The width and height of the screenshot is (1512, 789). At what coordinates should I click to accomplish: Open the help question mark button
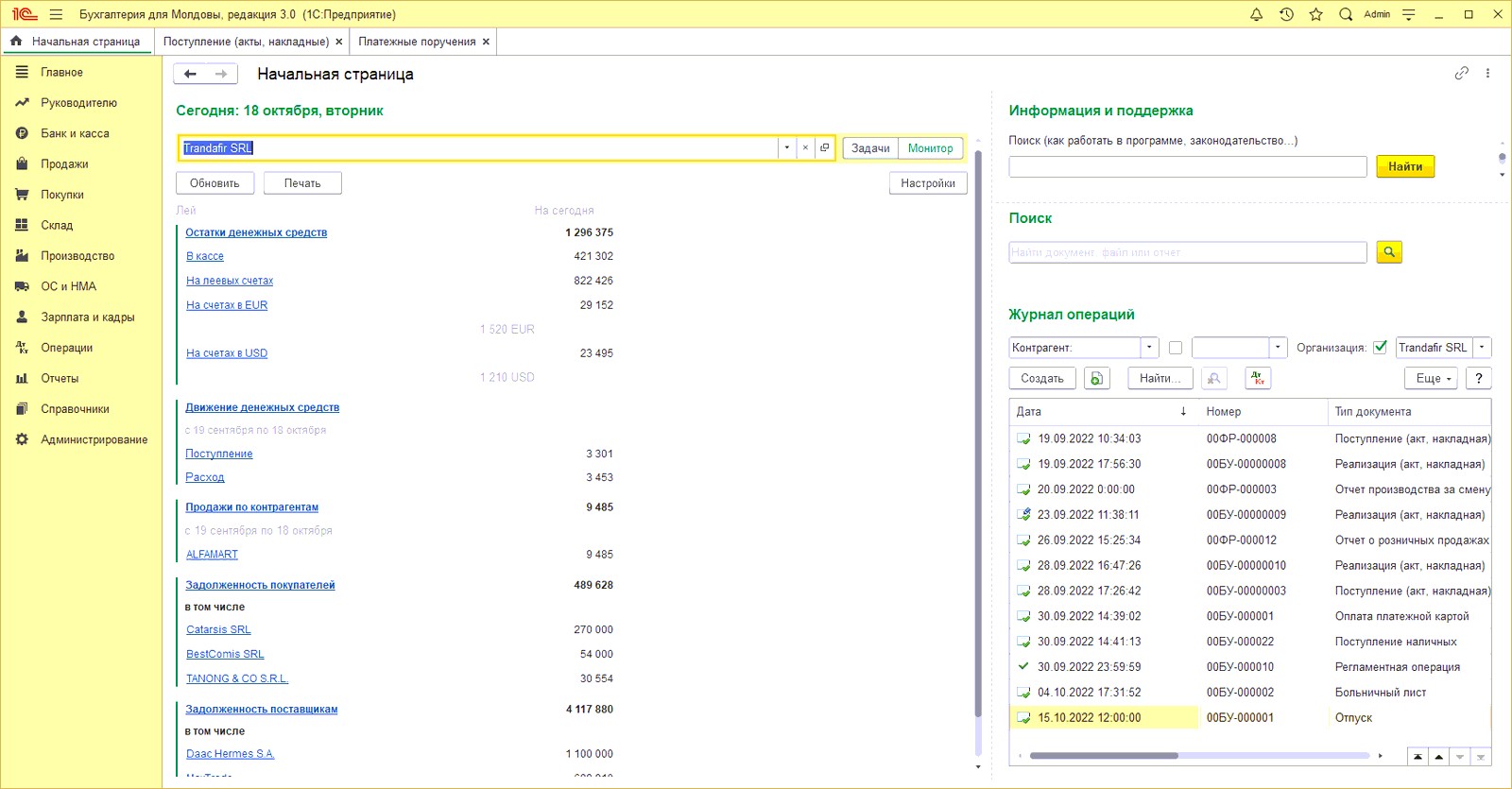point(1479,378)
